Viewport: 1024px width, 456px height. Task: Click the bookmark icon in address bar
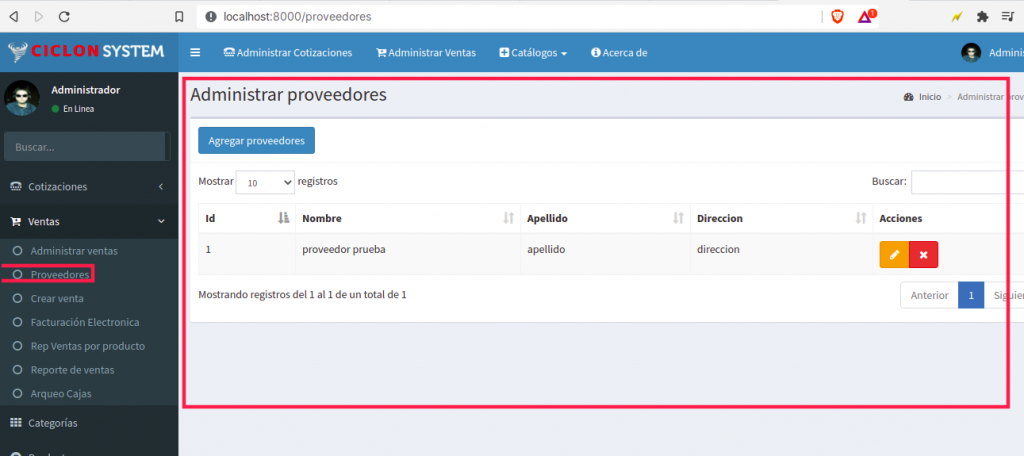(x=179, y=16)
